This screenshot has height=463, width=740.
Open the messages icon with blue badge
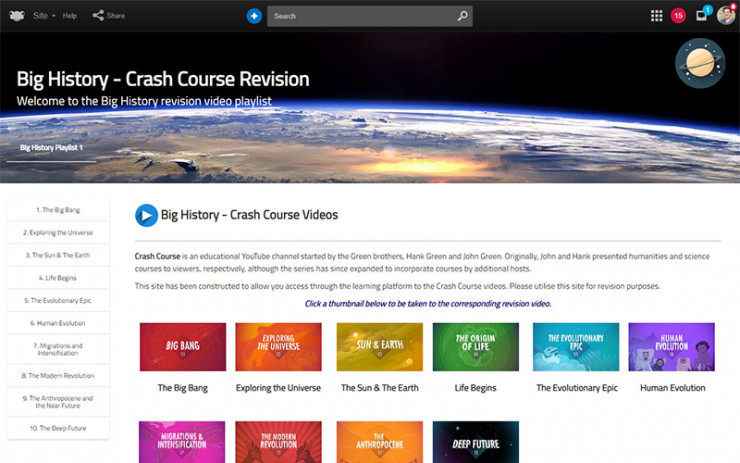(x=703, y=14)
